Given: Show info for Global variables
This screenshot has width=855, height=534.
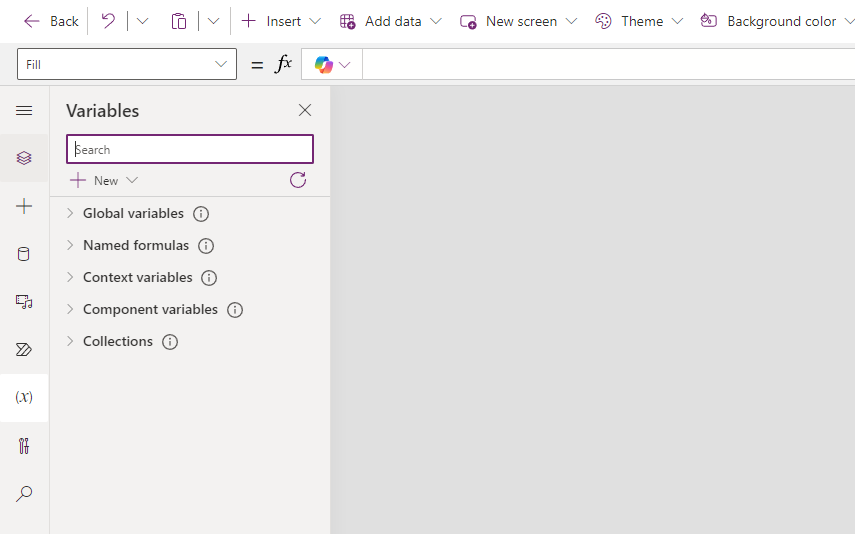Looking at the screenshot, I should pos(201,214).
